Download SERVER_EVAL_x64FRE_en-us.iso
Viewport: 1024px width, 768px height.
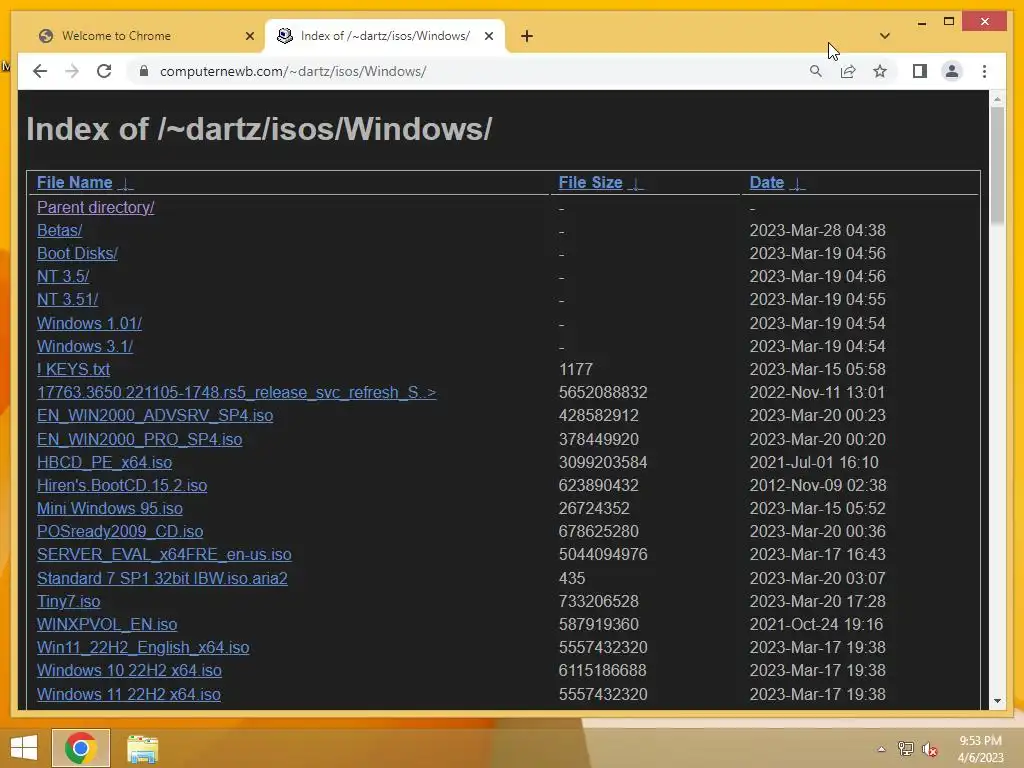[164, 554]
